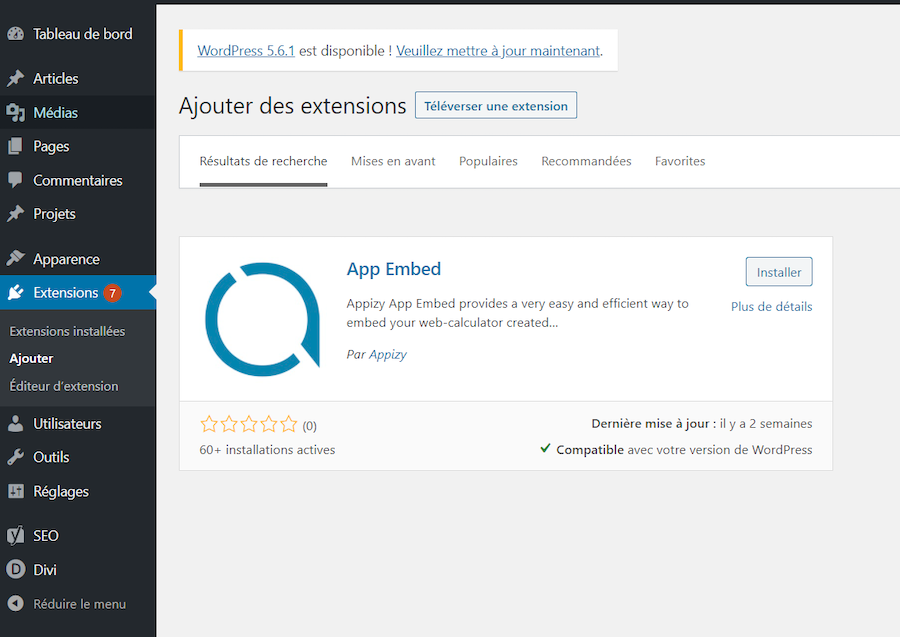Switch to Mises en avant tab
The image size is (900, 637).
click(x=393, y=161)
